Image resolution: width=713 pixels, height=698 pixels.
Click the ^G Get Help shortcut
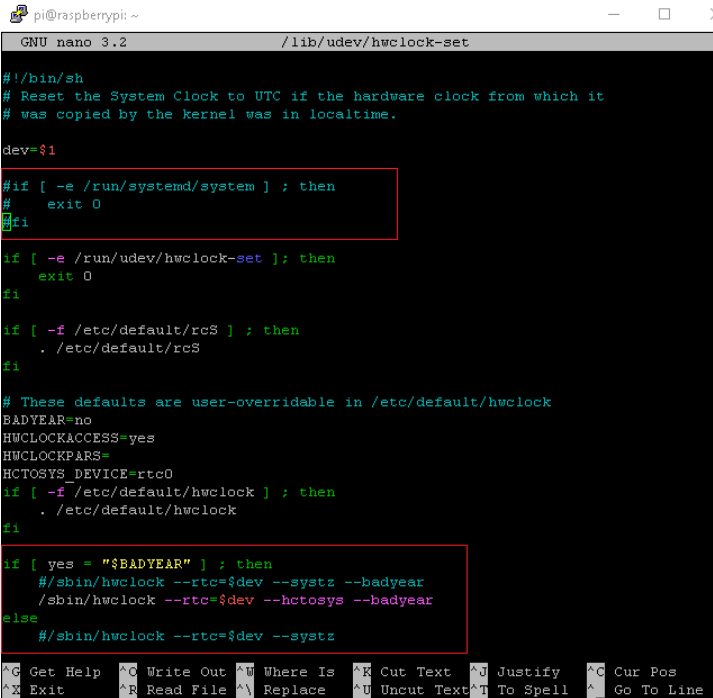coord(52,672)
